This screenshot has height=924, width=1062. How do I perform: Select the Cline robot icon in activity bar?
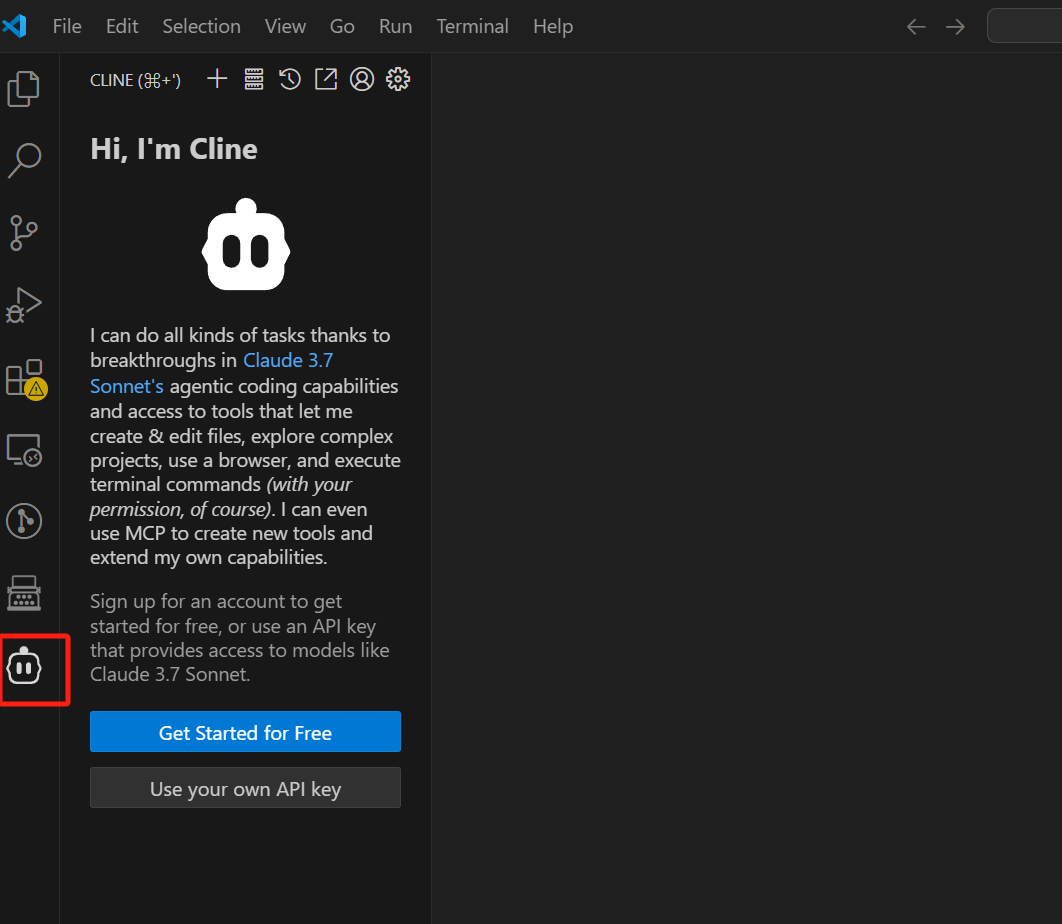coord(24,667)
